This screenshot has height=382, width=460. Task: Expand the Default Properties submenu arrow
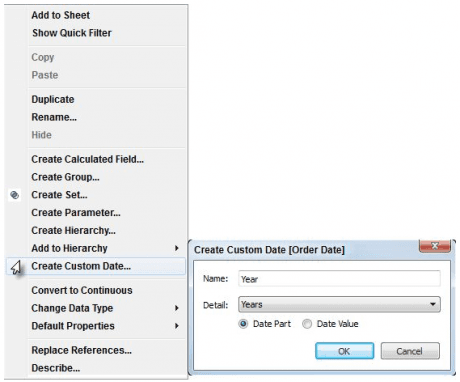(x=177, y=326)
